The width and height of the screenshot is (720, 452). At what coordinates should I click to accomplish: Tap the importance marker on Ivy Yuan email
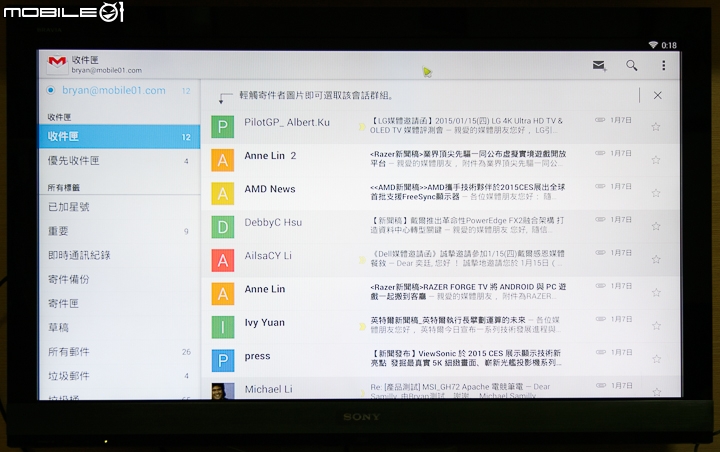coord(362,327)
